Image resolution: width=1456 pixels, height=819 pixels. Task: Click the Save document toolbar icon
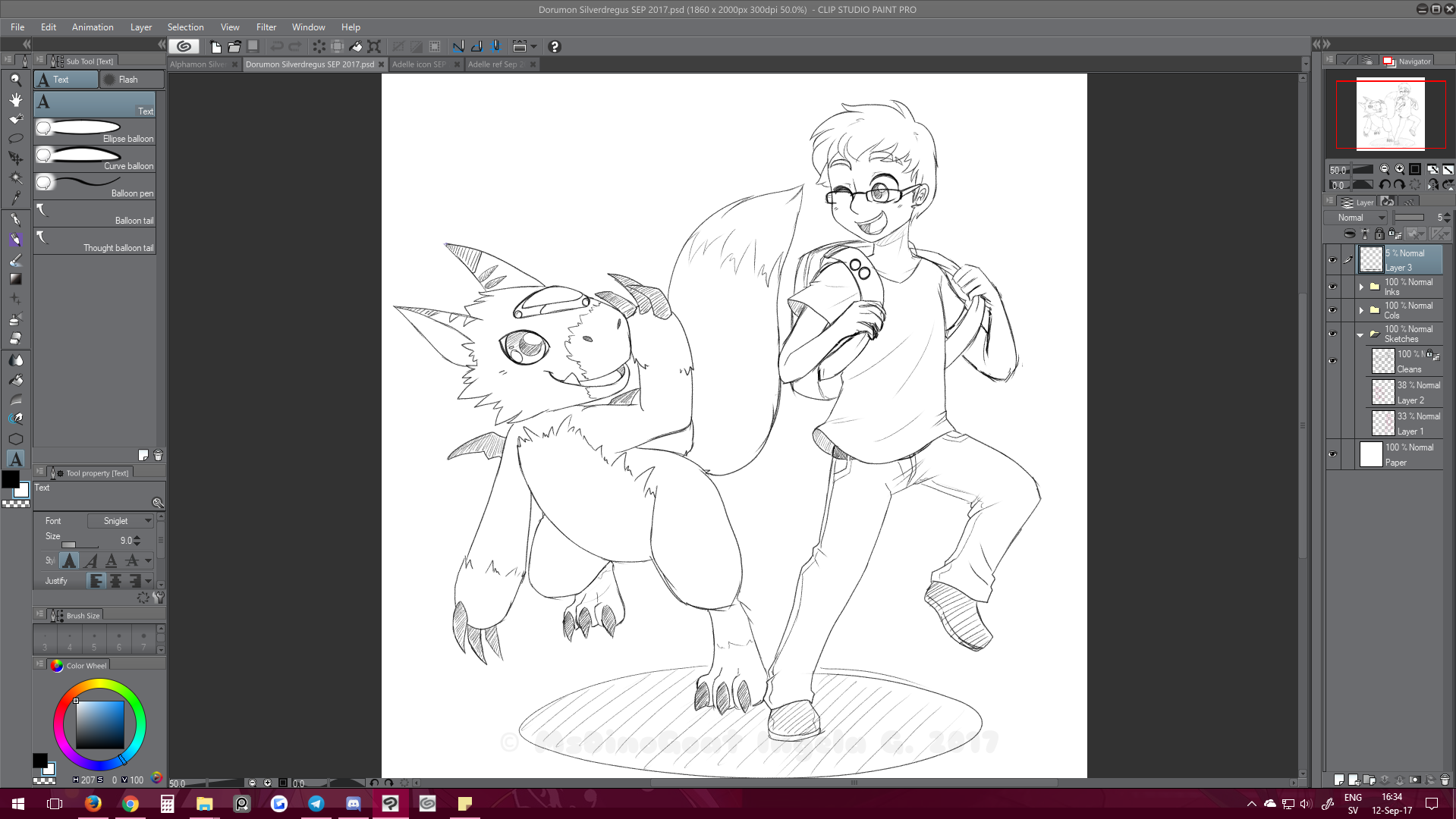click(253, 46)
